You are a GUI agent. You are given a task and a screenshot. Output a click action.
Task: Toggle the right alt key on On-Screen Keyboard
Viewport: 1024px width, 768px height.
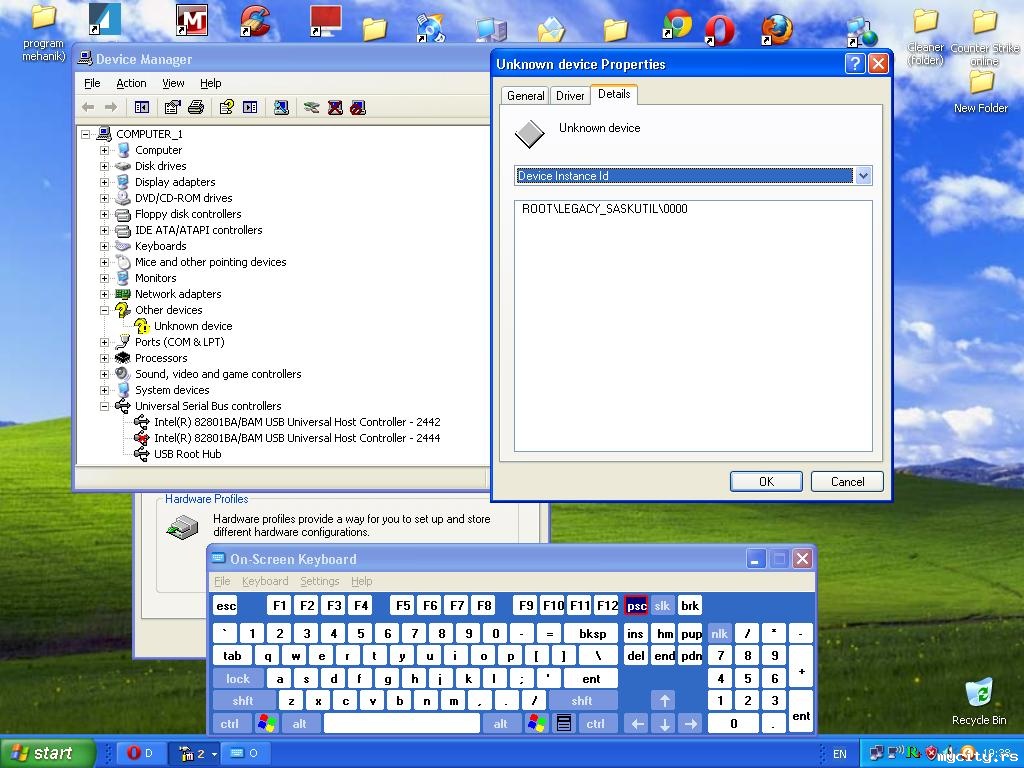(x=501, y=724)
